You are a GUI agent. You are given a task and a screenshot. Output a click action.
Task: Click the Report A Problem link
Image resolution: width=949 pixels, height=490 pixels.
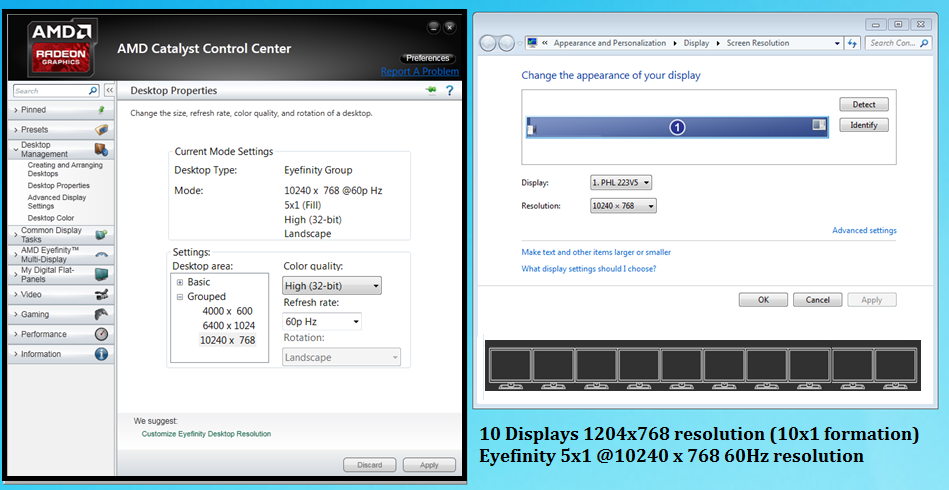420,71
